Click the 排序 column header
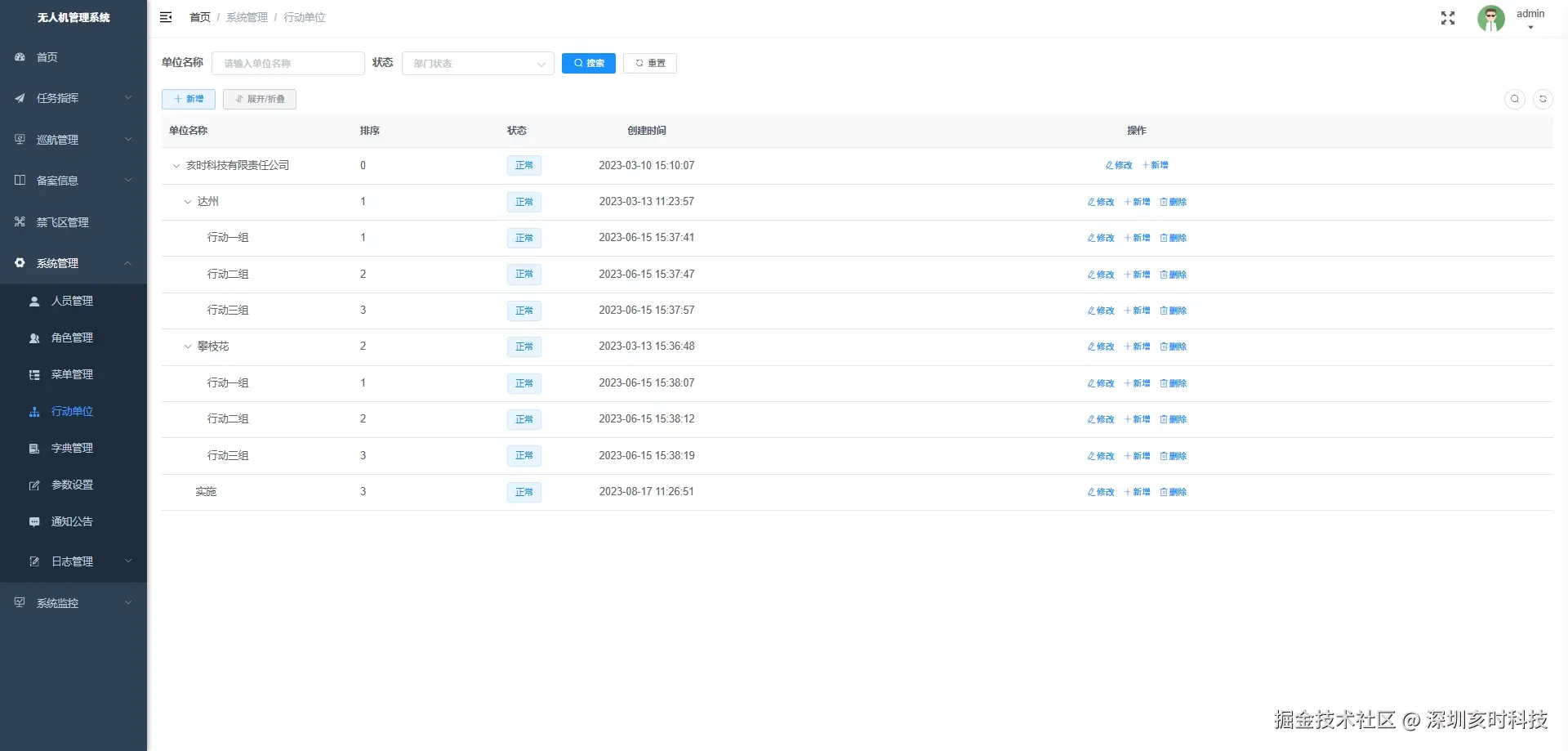 pos(370,131)
